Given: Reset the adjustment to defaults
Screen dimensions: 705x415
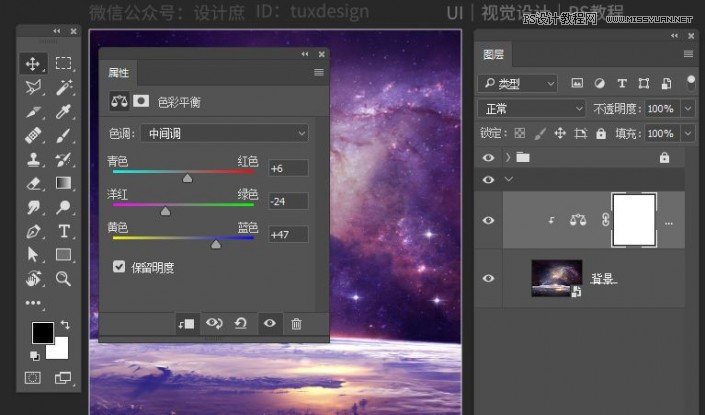Looking at the screenshot, I should [241, 323].
